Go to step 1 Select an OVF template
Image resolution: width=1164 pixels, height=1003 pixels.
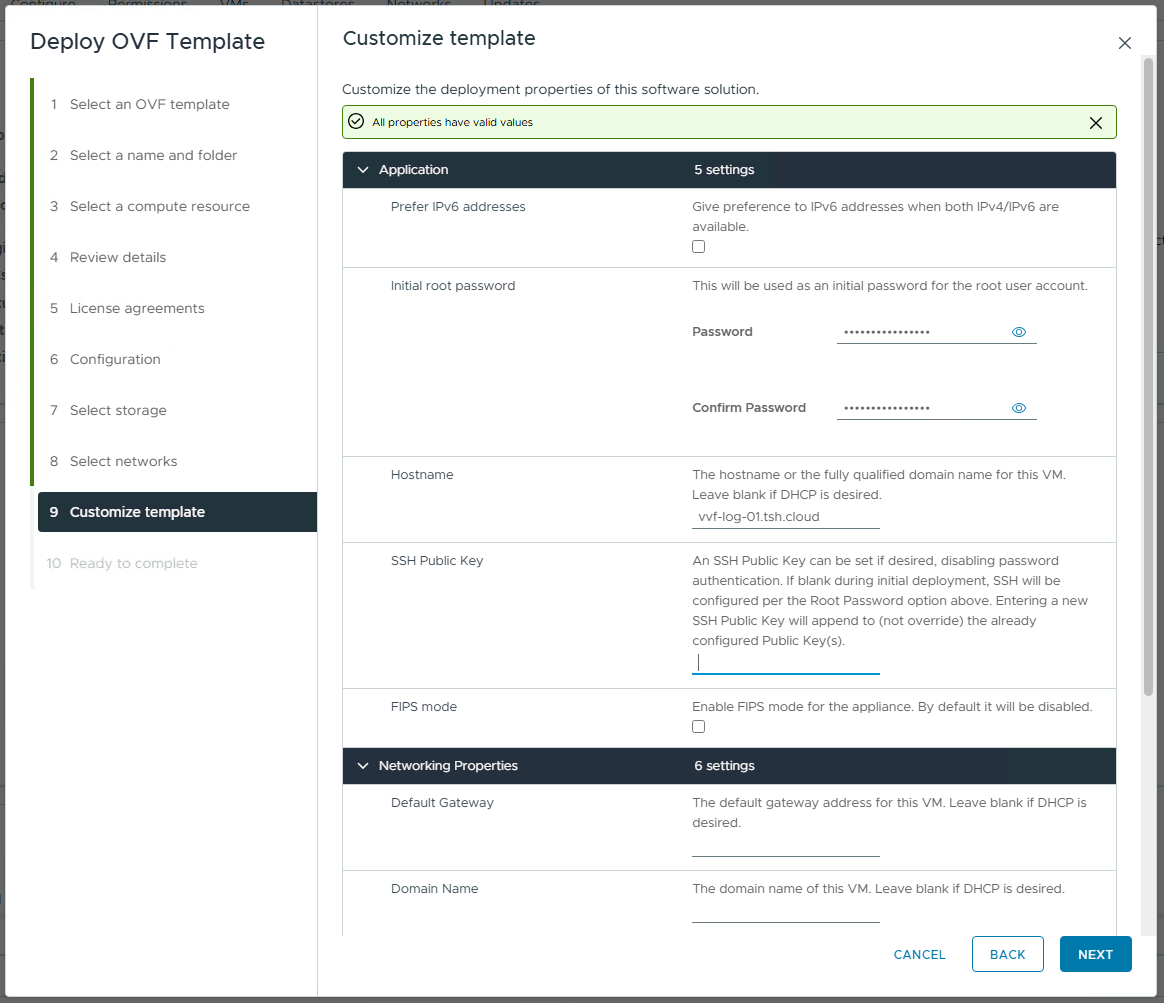(x=149, y=104)
